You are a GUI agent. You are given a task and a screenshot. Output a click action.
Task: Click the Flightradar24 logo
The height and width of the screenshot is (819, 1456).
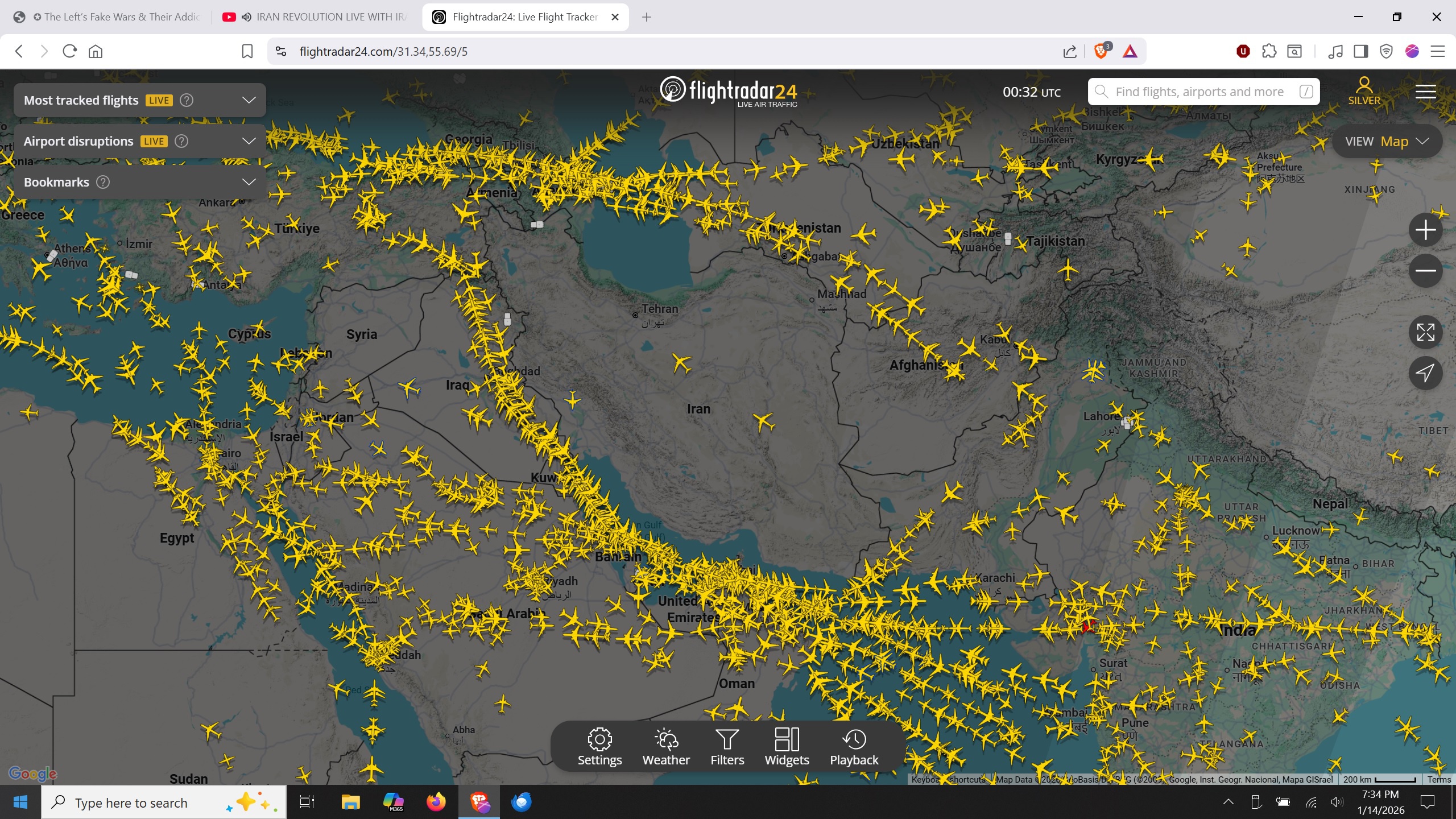tap(728, 92)
